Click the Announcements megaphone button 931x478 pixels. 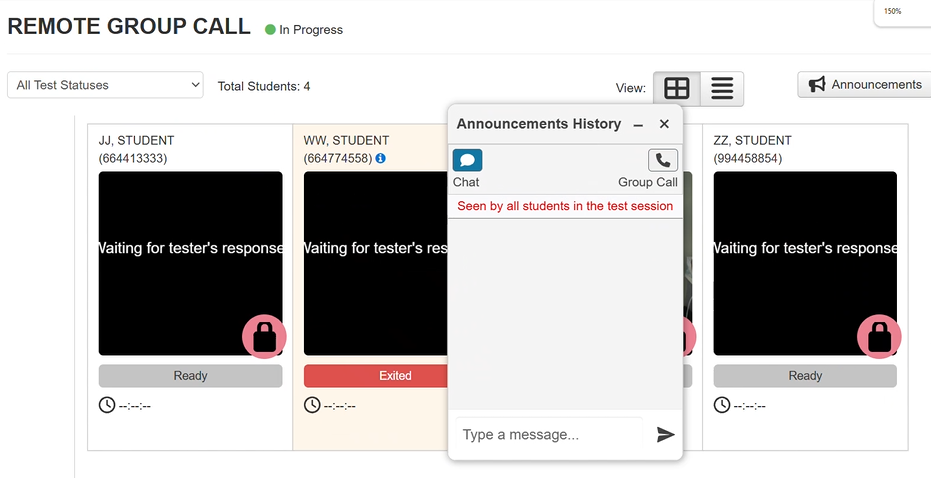[x=866, y=85]
